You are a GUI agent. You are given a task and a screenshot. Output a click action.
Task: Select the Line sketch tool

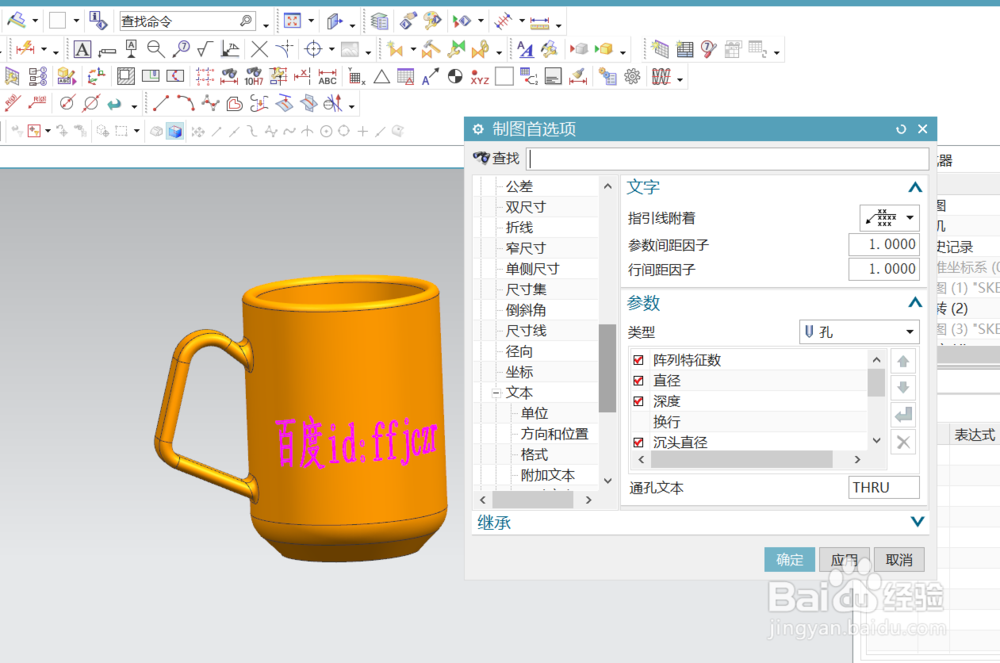[161, 103]
